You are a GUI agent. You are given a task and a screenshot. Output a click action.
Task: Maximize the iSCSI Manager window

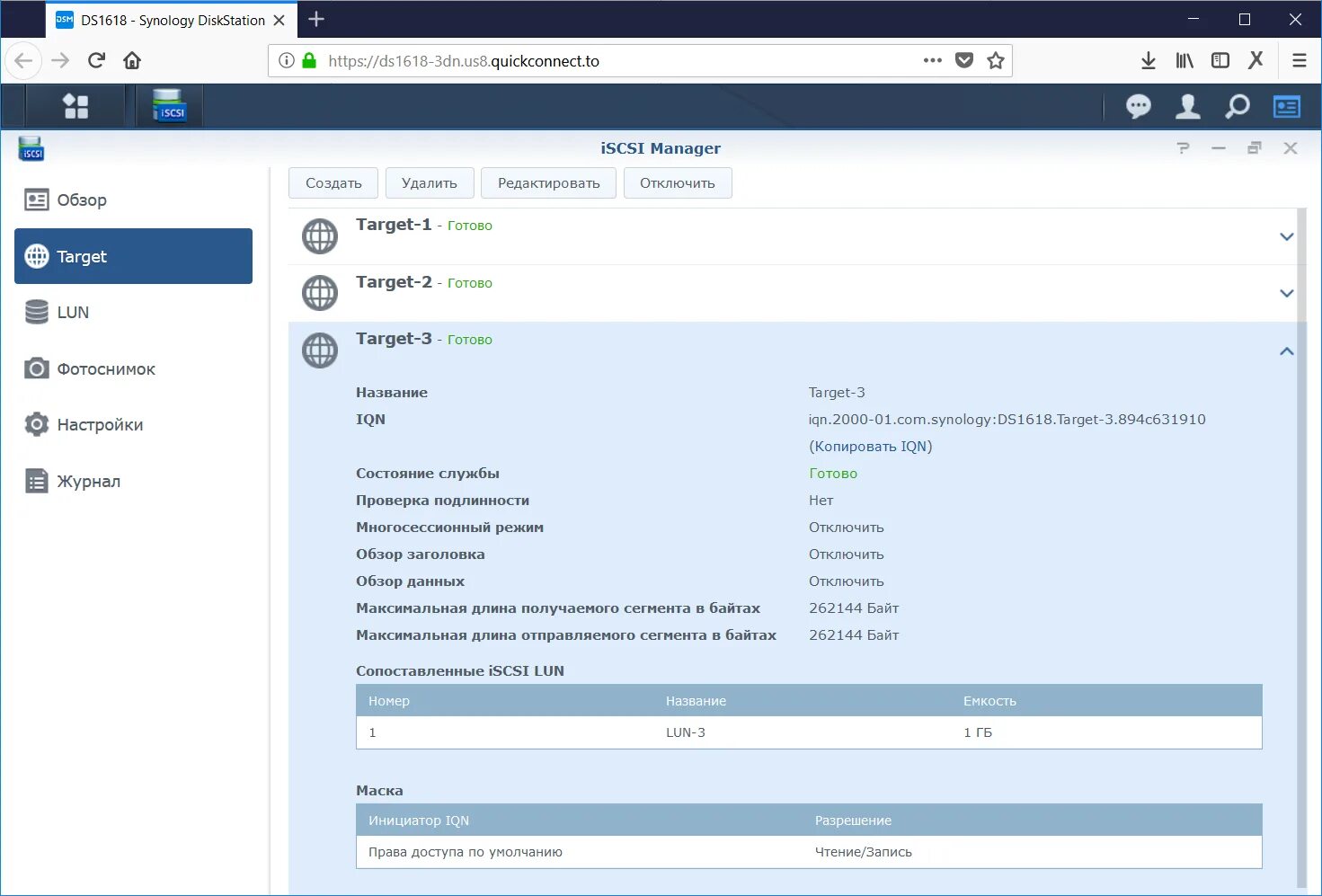pos(1255,148)
